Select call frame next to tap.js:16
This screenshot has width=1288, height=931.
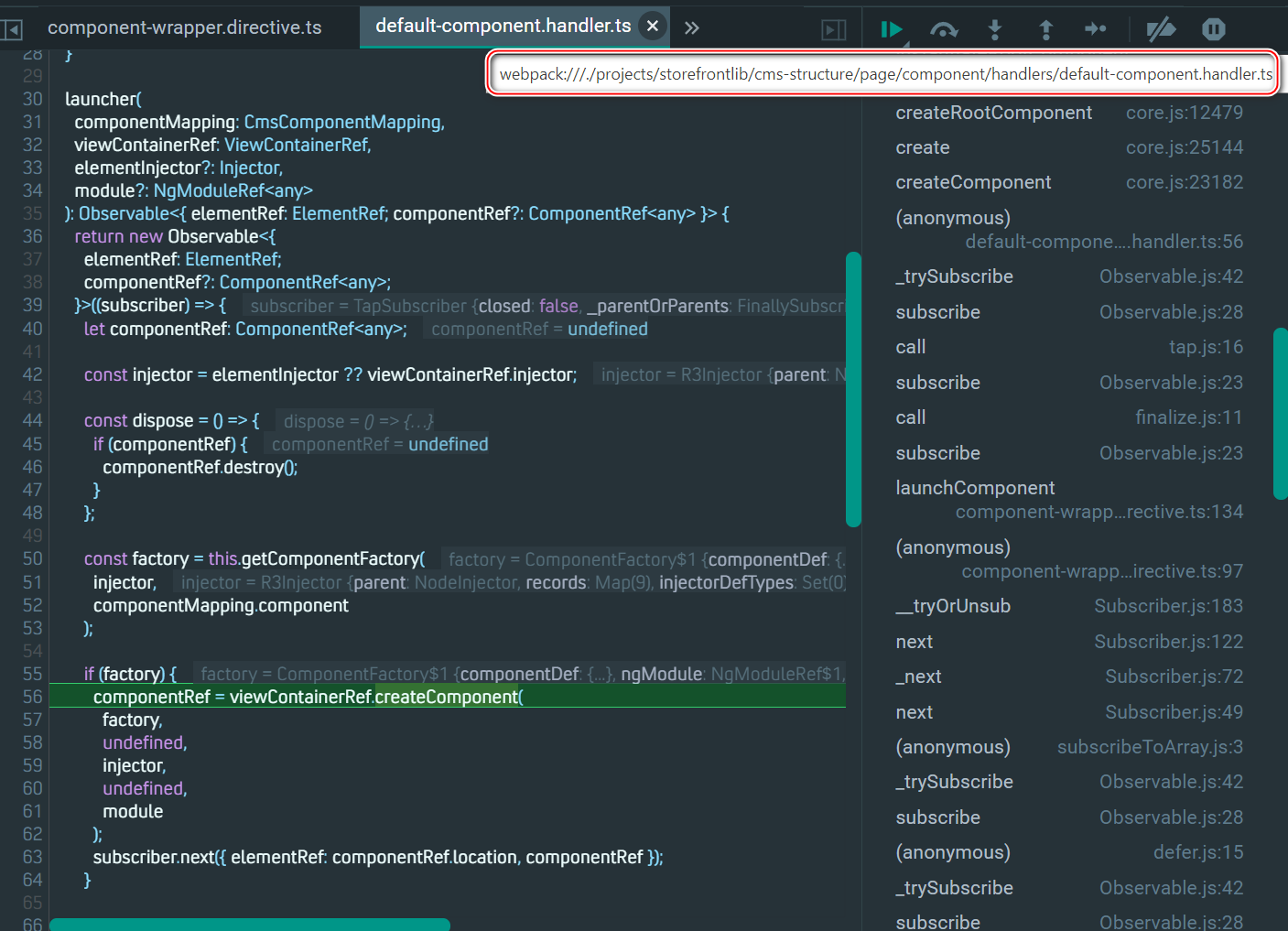pos(911,347)
